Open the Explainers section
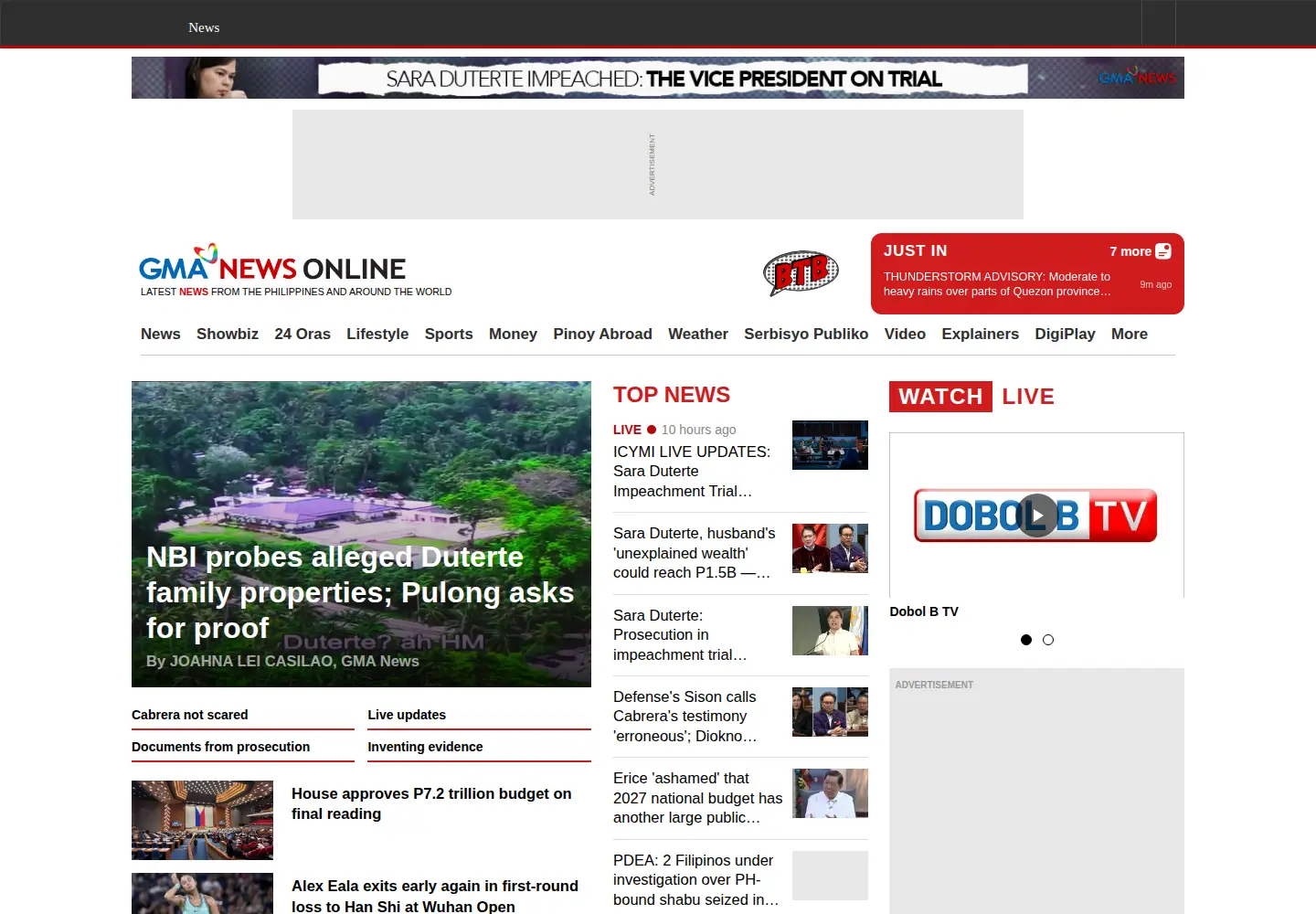Viewport: 1316px width, 914px height. pos(980,335)
